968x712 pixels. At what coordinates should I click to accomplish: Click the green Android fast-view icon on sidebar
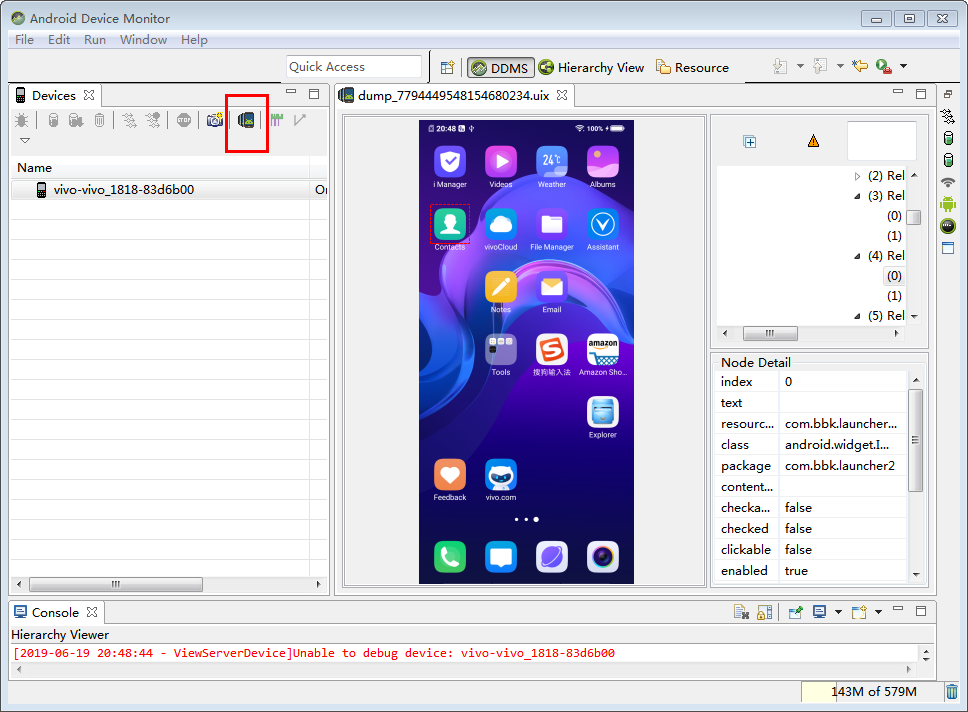[947, 205]
